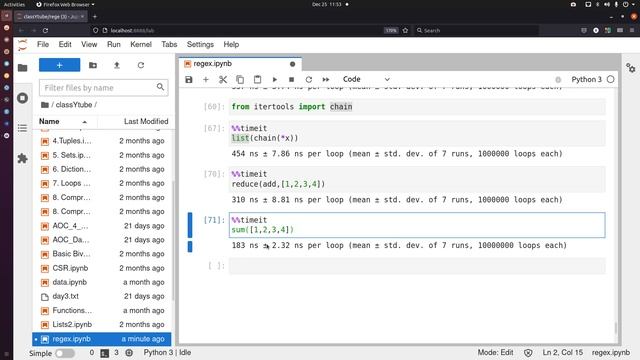Screen dimensions: 640x360
Task: Upload files with the upload arrow icon
Action: pyautogui.click(x=117, y=65)
